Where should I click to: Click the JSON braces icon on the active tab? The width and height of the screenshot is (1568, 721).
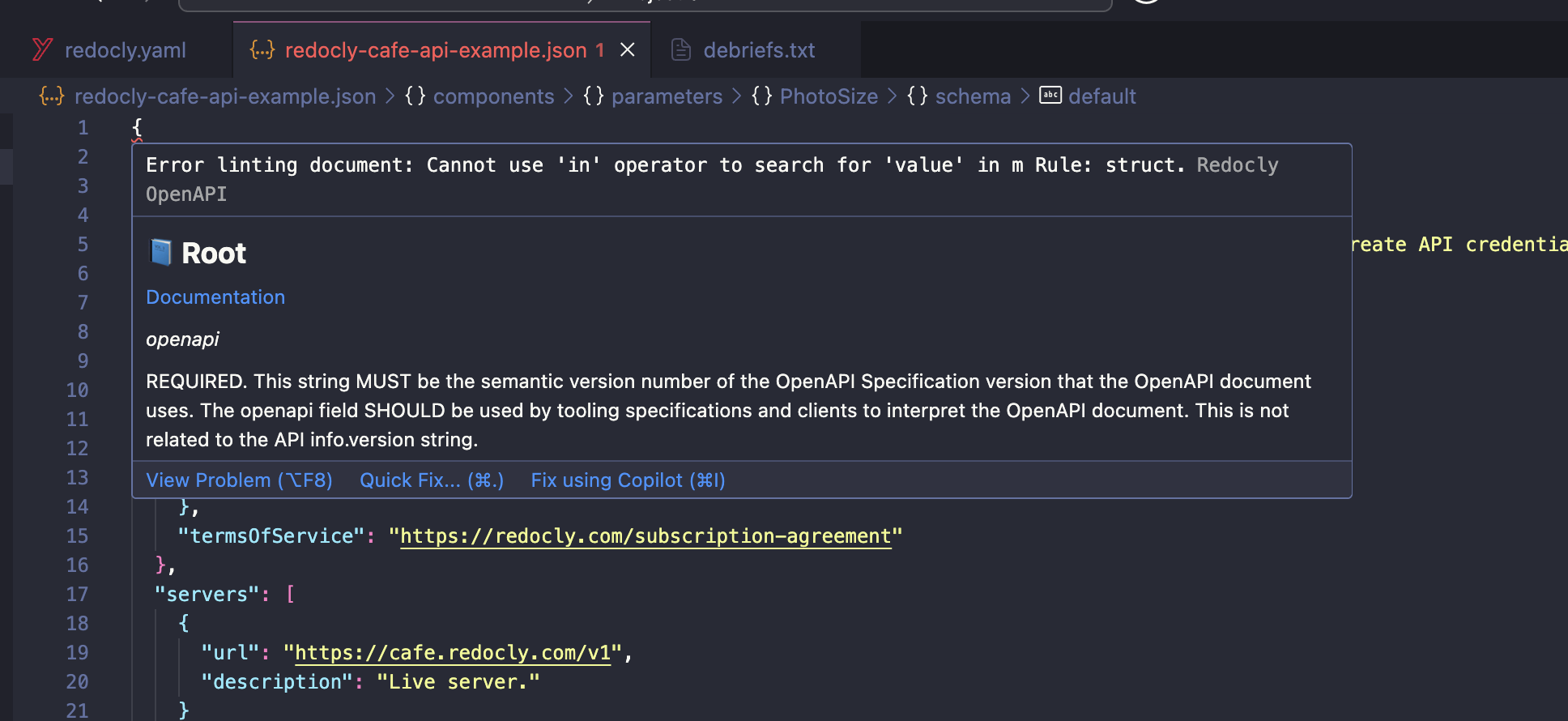point(262,50)
